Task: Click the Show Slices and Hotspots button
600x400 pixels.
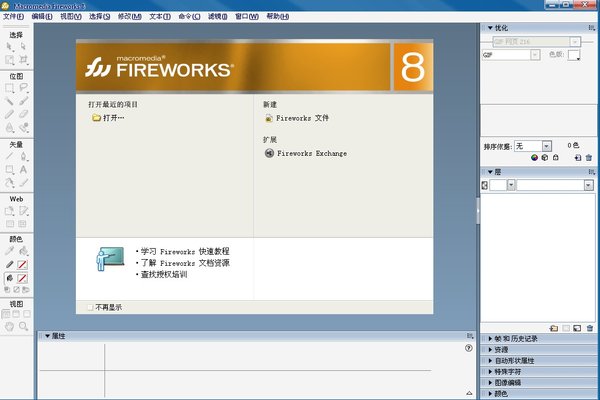Action: pos(23,224)
